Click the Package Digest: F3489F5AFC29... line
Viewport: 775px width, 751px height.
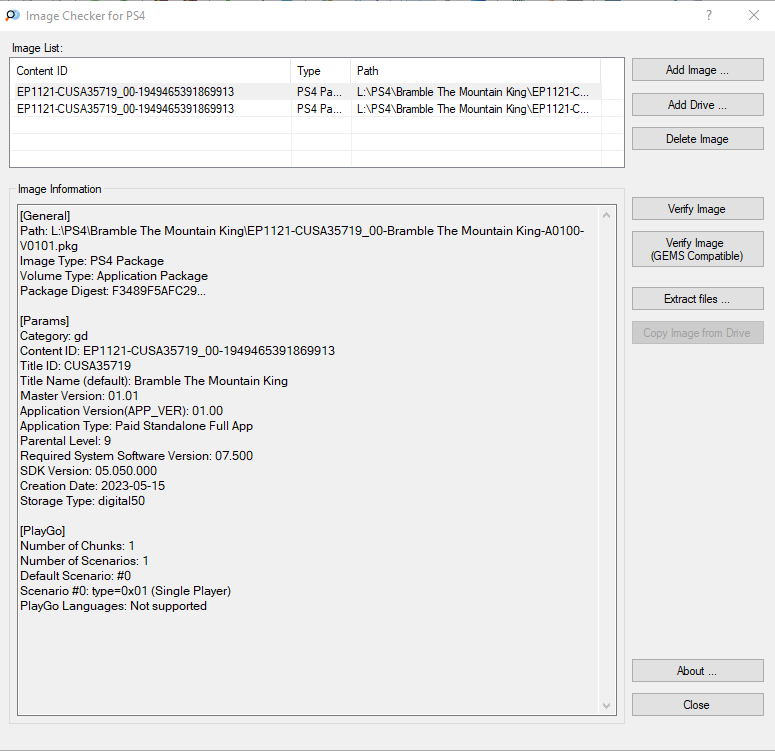[113, 291]
